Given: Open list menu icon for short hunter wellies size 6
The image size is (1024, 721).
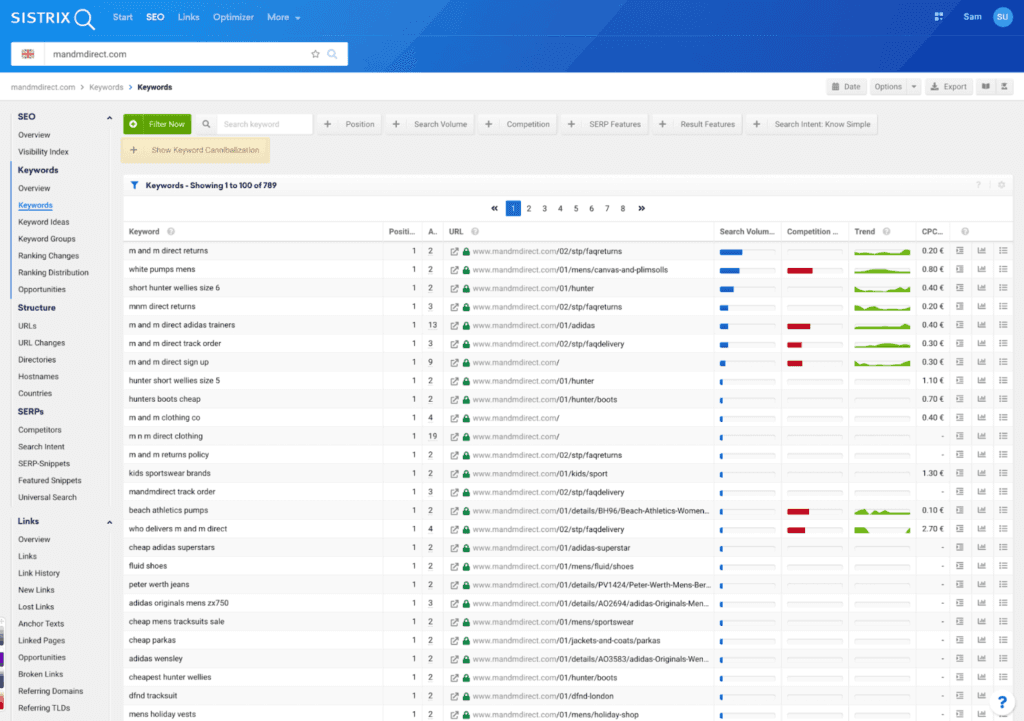Looking at the screenshot, I should (1003, 287).
